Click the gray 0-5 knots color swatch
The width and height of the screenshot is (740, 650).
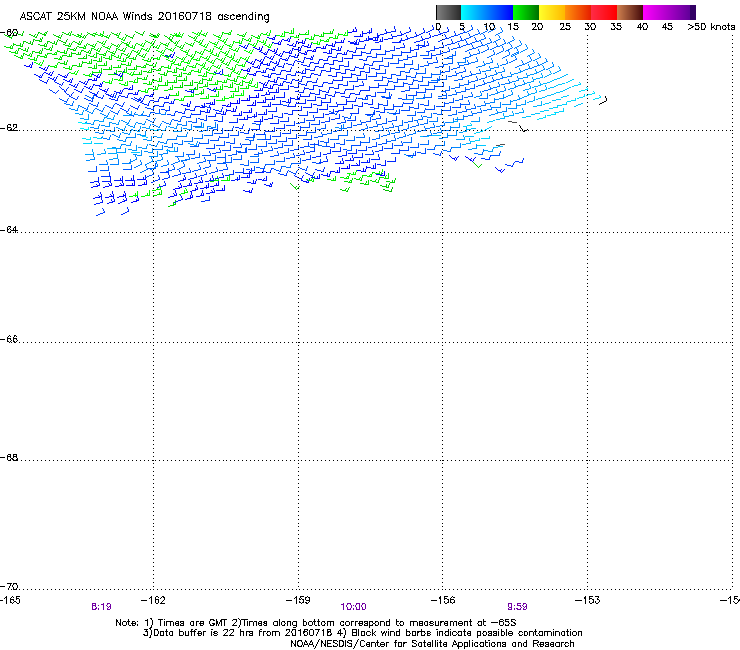pos(448,12)
